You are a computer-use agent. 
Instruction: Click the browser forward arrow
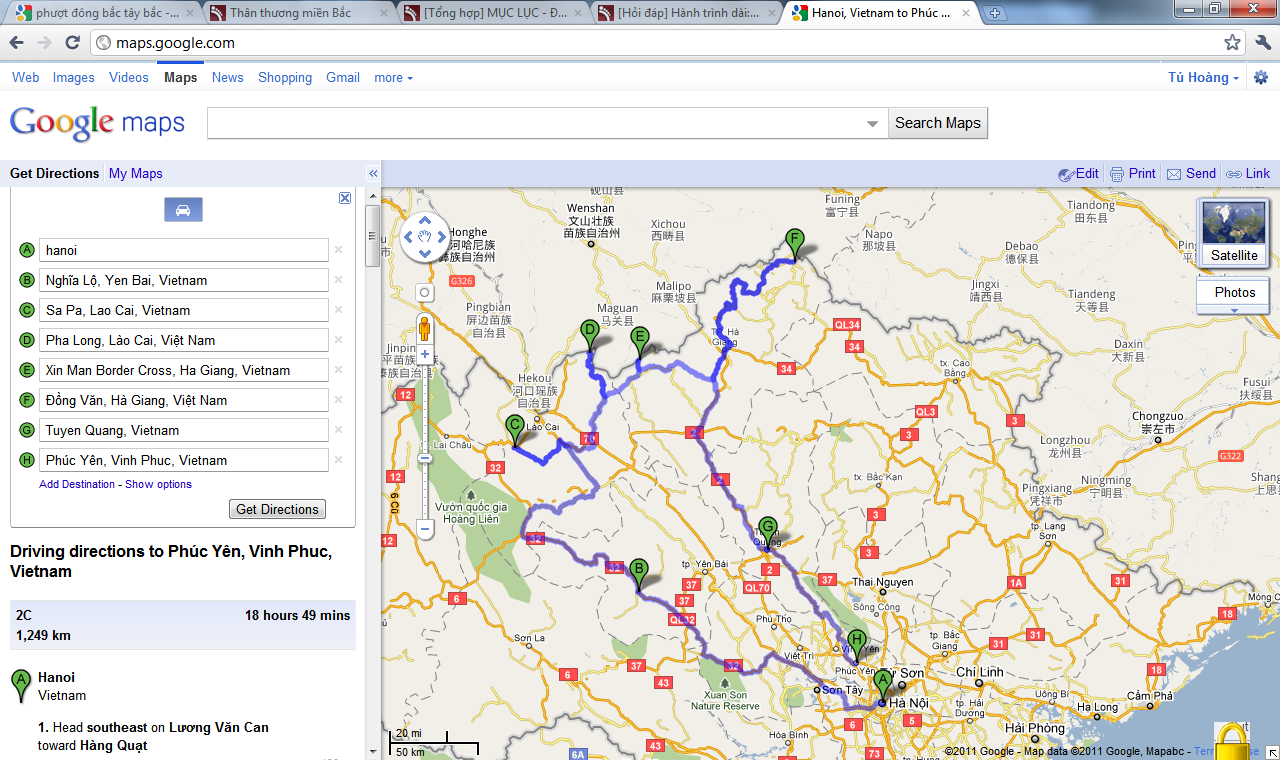(x=45, y=43)
